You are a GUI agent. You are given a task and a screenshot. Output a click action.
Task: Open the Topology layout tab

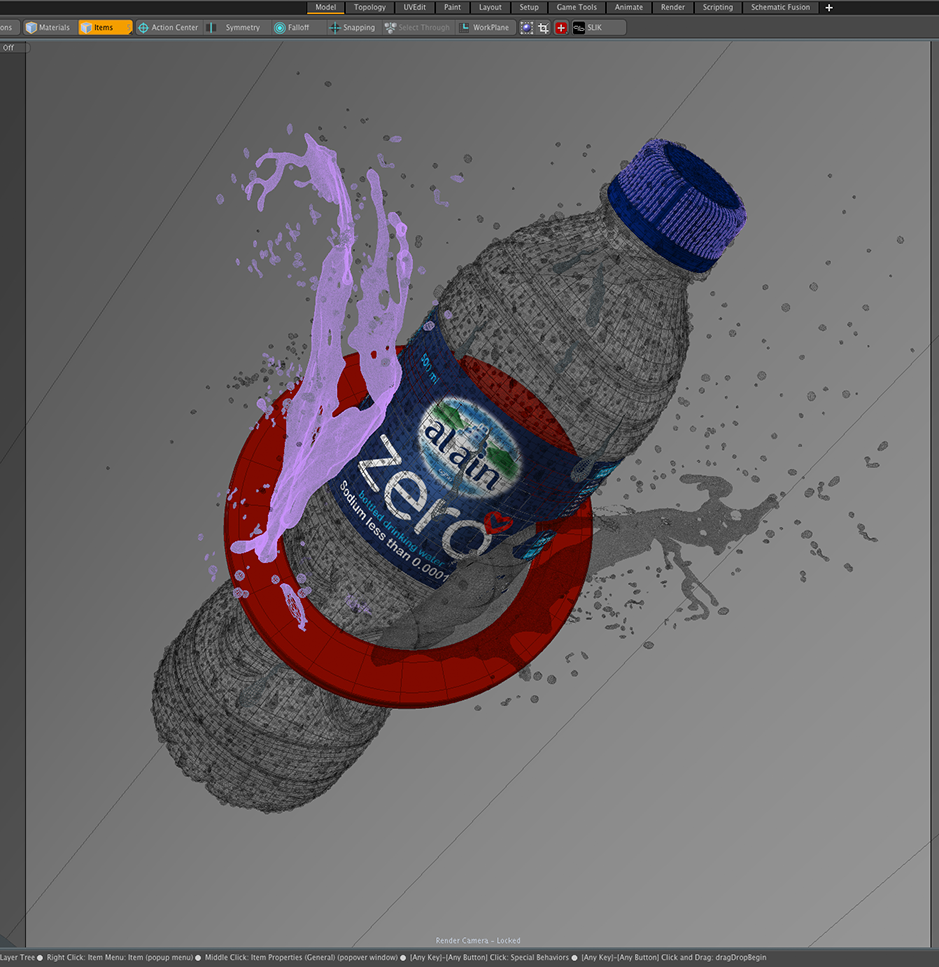369,7
